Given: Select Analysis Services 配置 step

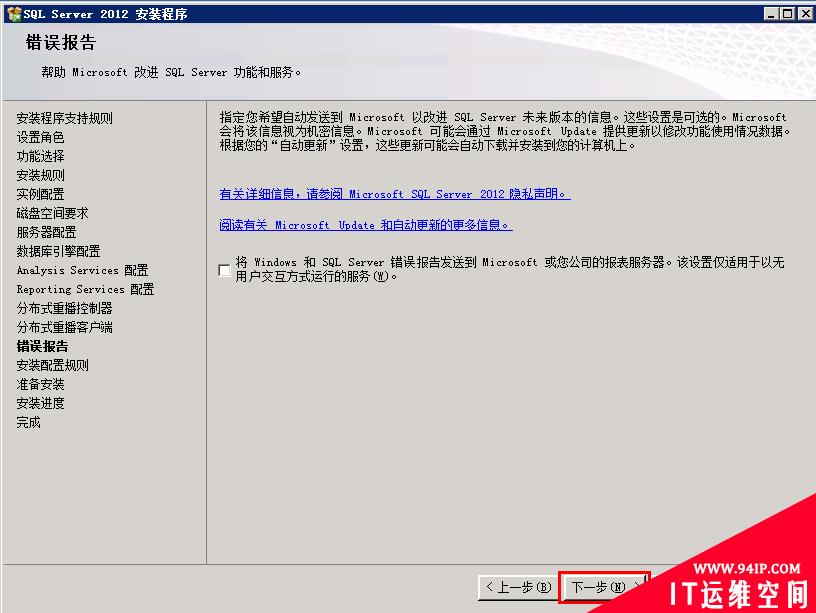Looking at the screenshot, I should [x=82, y=270].
